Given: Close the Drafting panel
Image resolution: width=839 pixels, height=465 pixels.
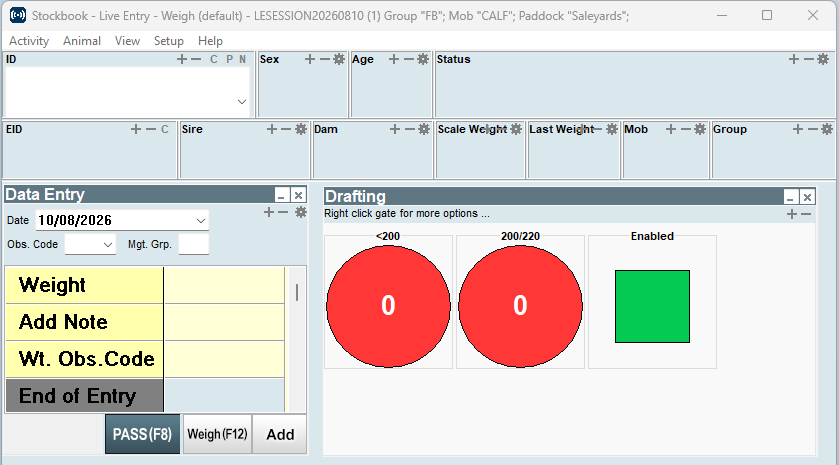Looking at the screenshot, I should pyautogui.click(x=807, y=197).
